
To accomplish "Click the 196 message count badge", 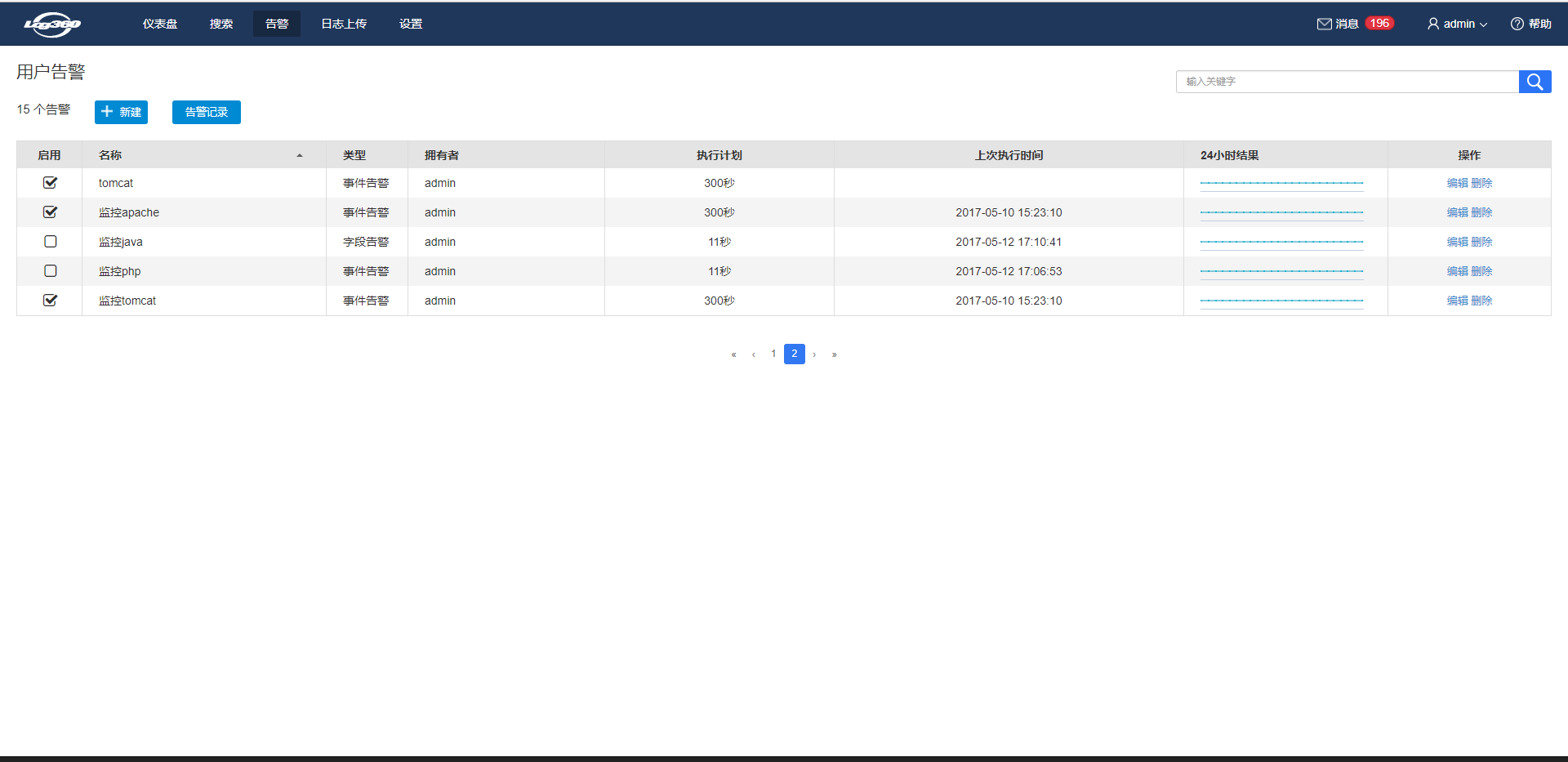I will pos(1379,24).
